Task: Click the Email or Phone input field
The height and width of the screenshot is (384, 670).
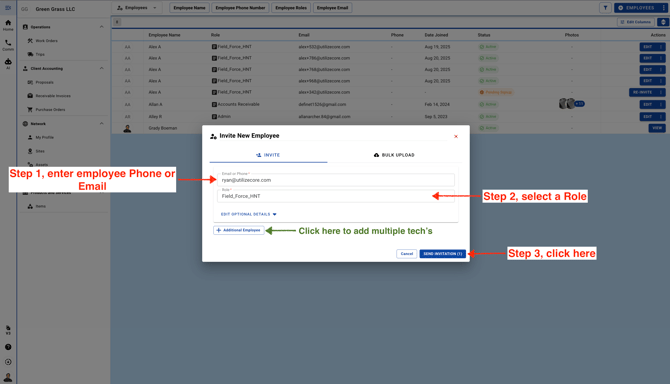Action: pos(335,179)
